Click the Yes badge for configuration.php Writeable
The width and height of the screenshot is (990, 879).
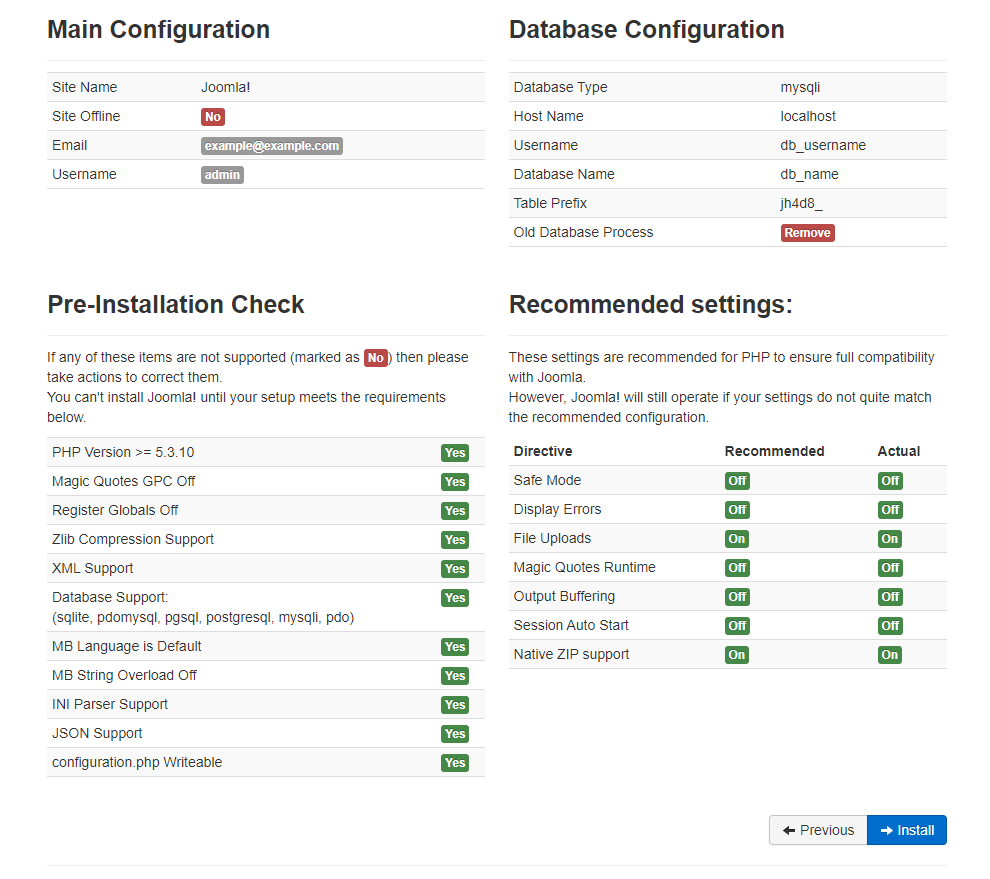[x=455, y=763]
